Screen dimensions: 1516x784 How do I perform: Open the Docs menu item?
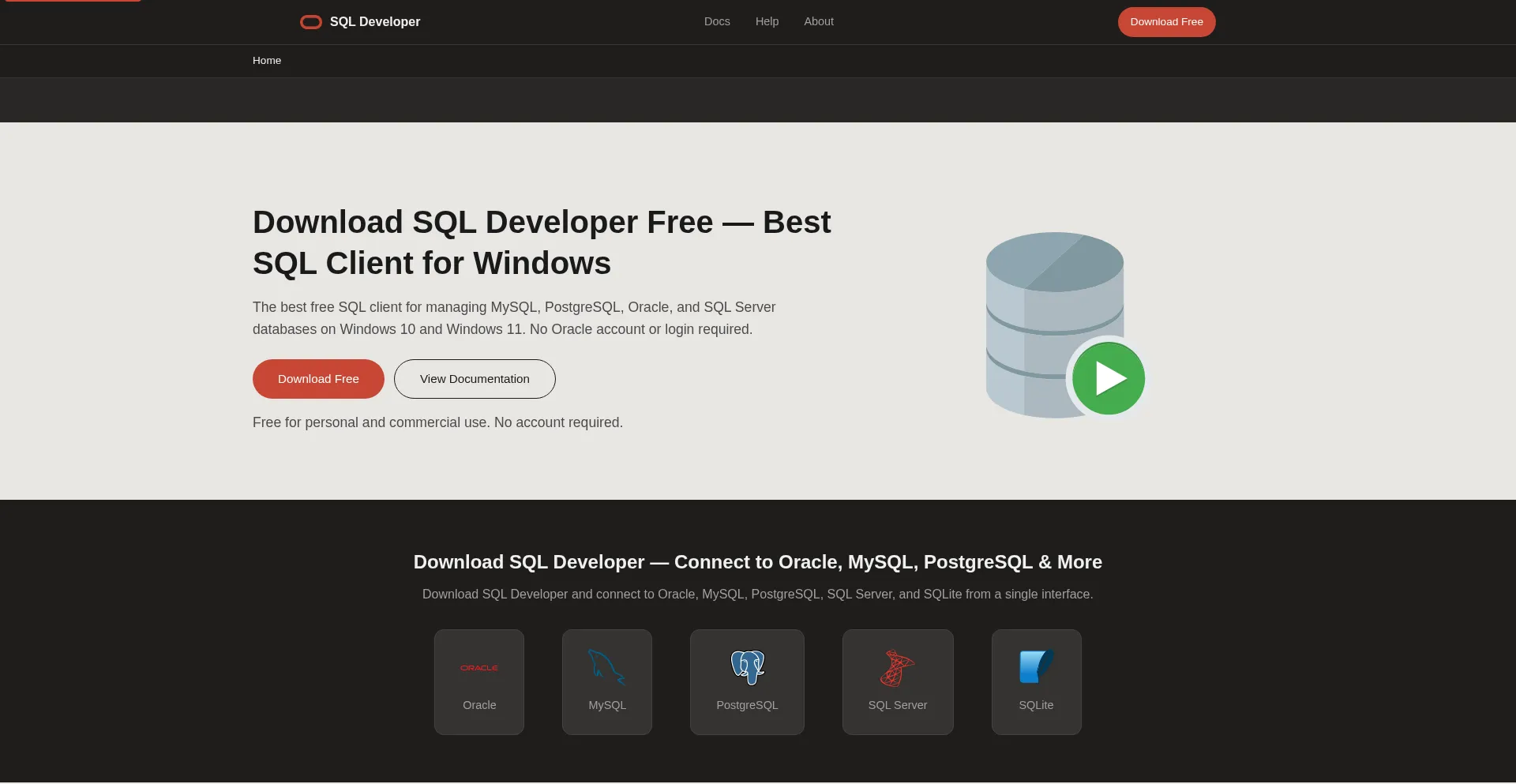pyautogui.click(x=717, y=21)
